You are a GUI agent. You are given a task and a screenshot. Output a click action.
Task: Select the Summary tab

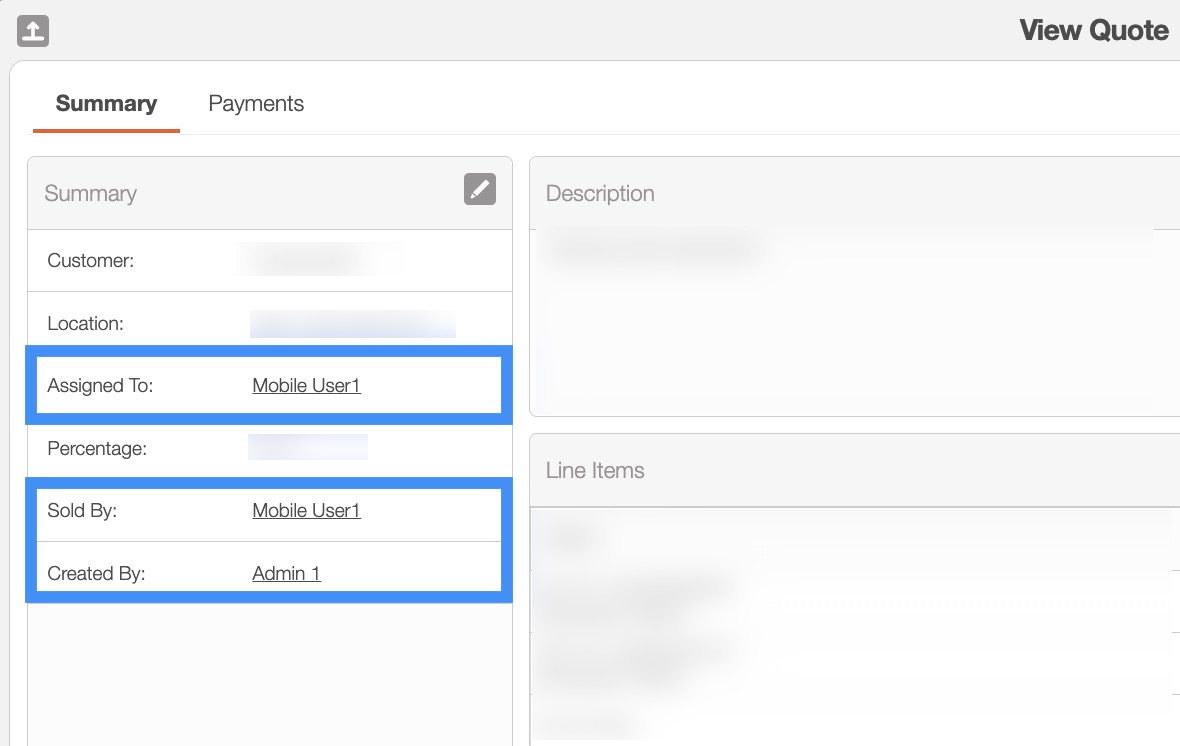tap(106, 104)
